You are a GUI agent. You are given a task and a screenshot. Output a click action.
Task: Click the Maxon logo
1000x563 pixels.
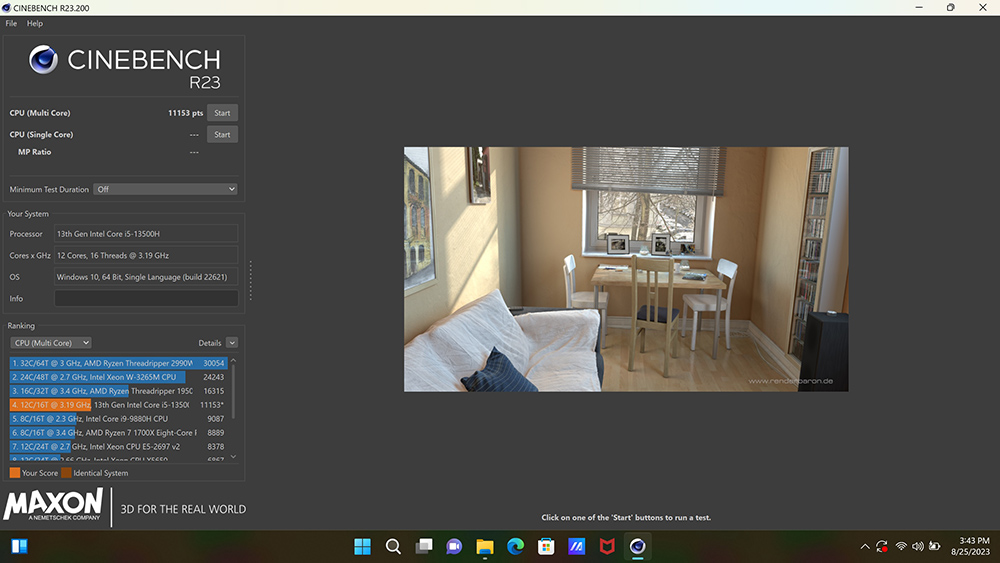point(54,505)
